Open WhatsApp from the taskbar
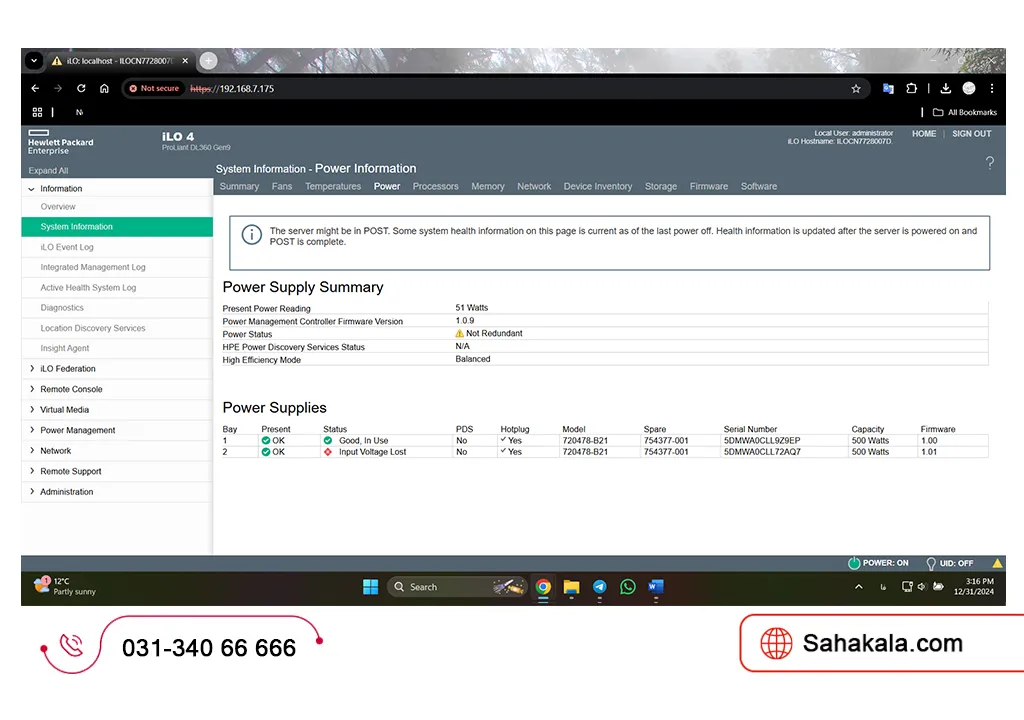Screen dimensions: 1024x720 pyautogui.click(x=628, y=587)
